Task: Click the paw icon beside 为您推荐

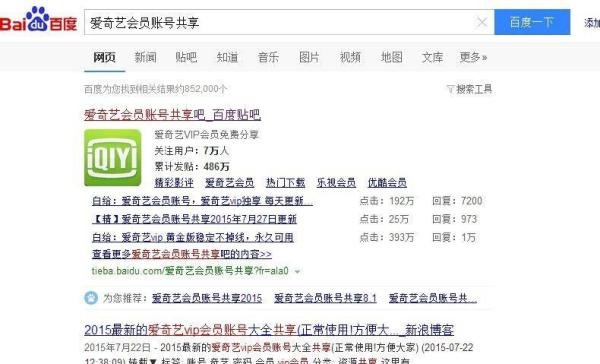Action: click(91, 298)
